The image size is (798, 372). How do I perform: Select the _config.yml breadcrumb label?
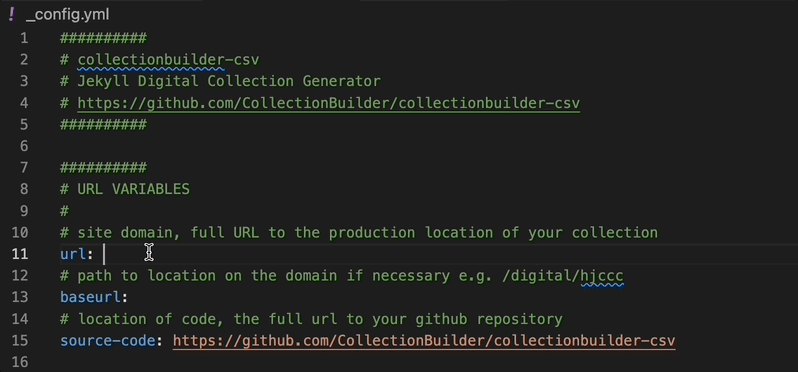[67, 14]
